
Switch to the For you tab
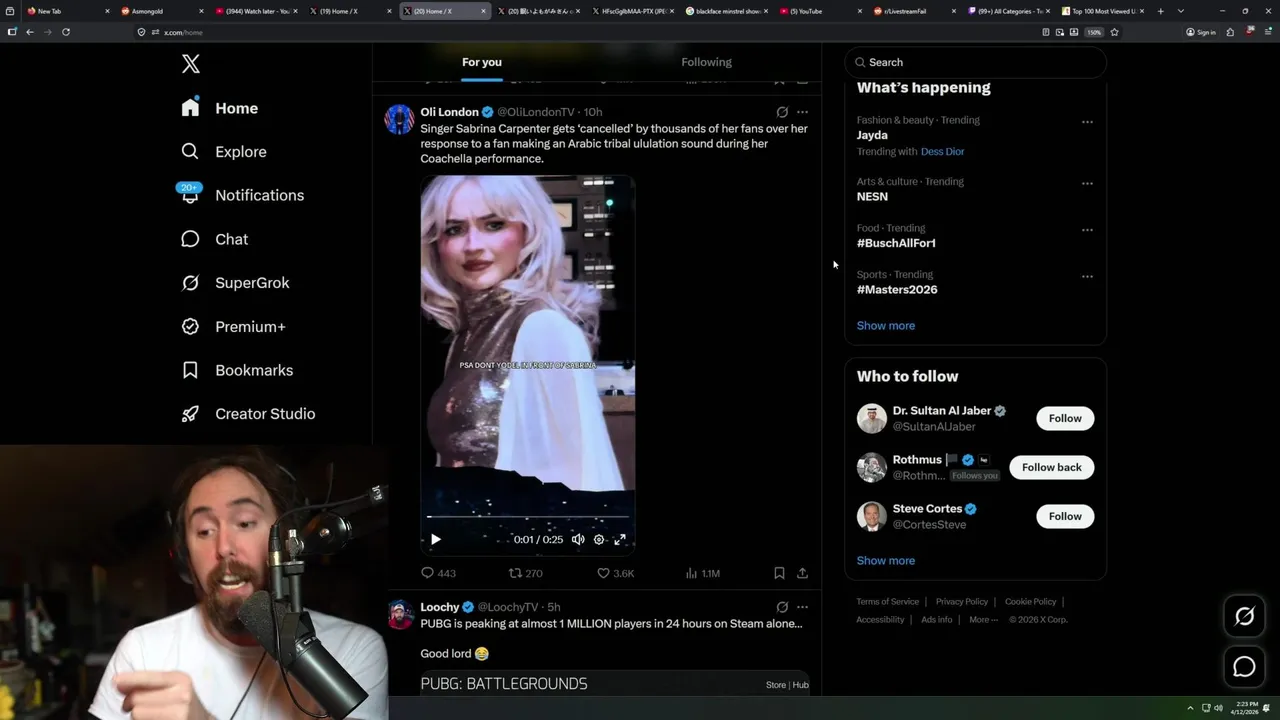[482, 62]
